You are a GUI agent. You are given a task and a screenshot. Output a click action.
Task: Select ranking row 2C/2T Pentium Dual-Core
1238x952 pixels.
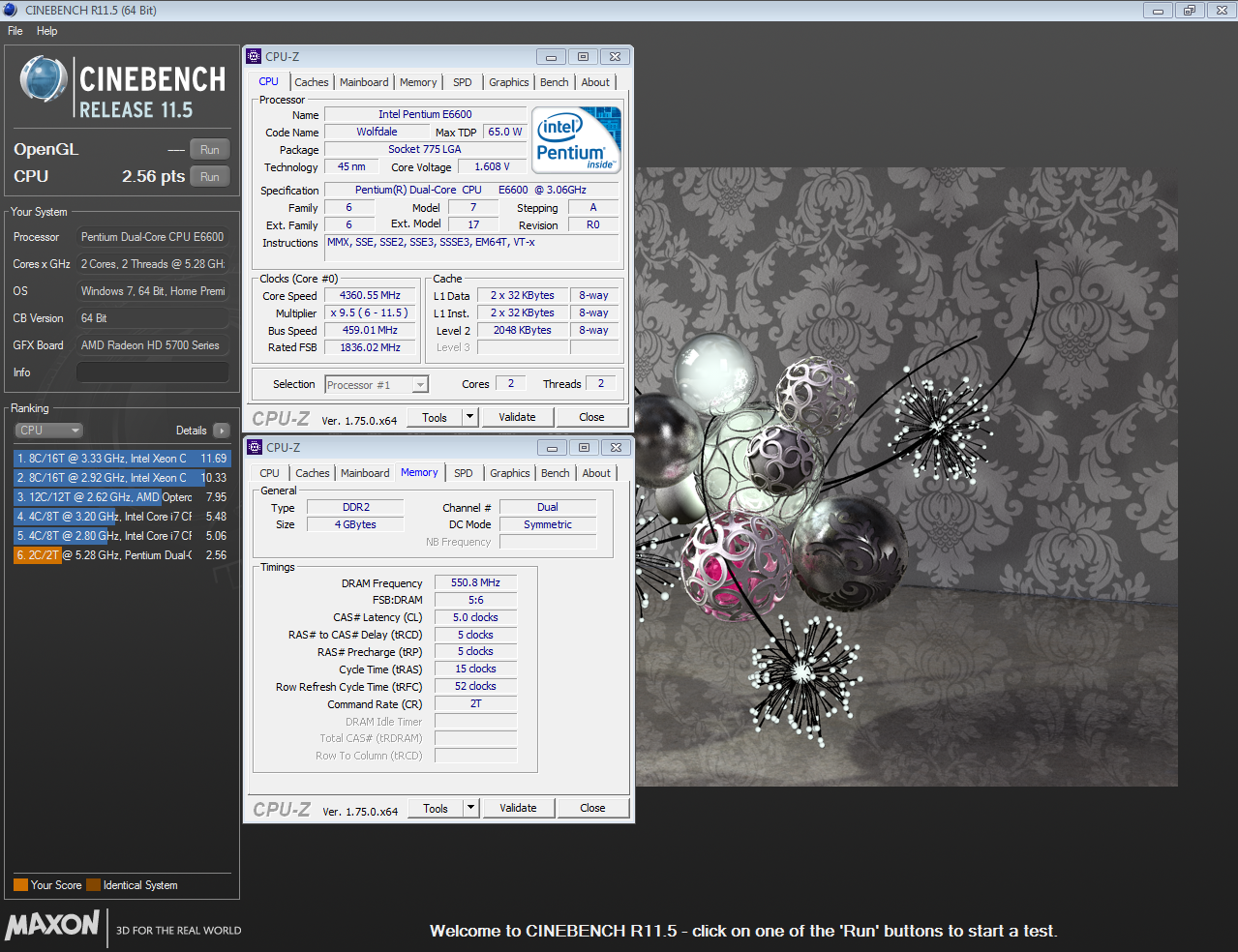tap(122, 555)
